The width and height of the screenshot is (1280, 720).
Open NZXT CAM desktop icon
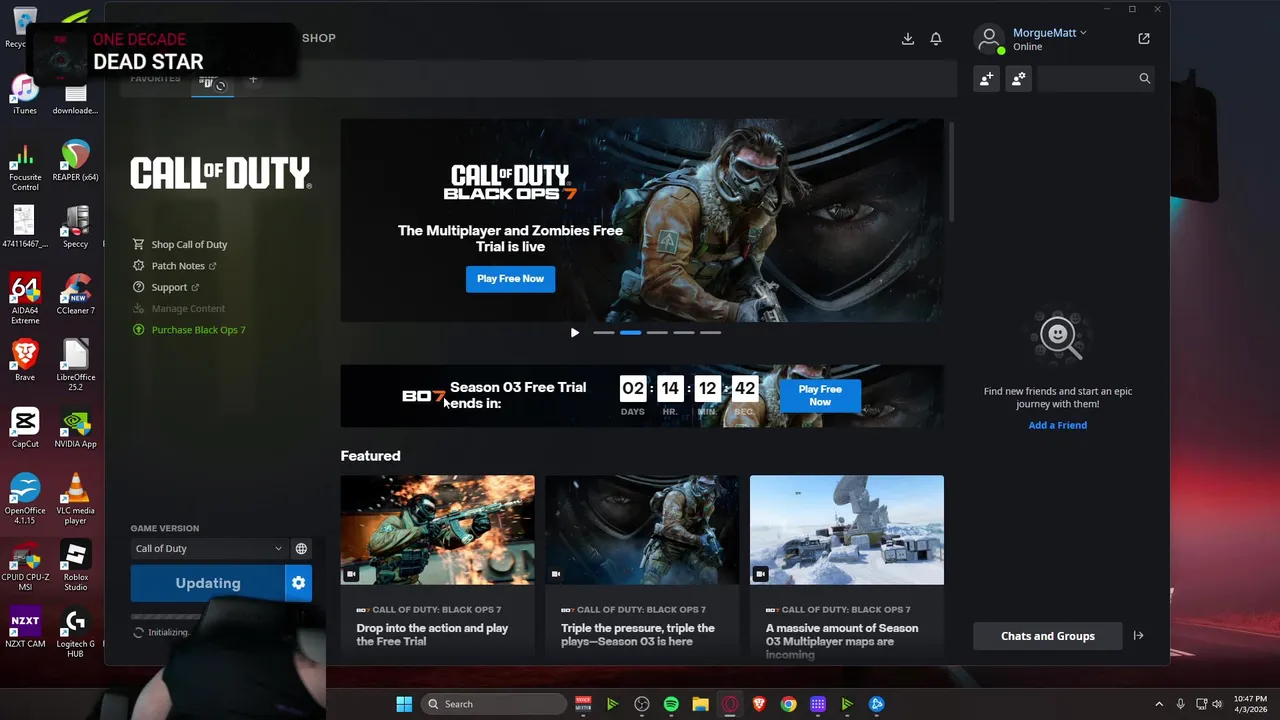click(25, 627)
